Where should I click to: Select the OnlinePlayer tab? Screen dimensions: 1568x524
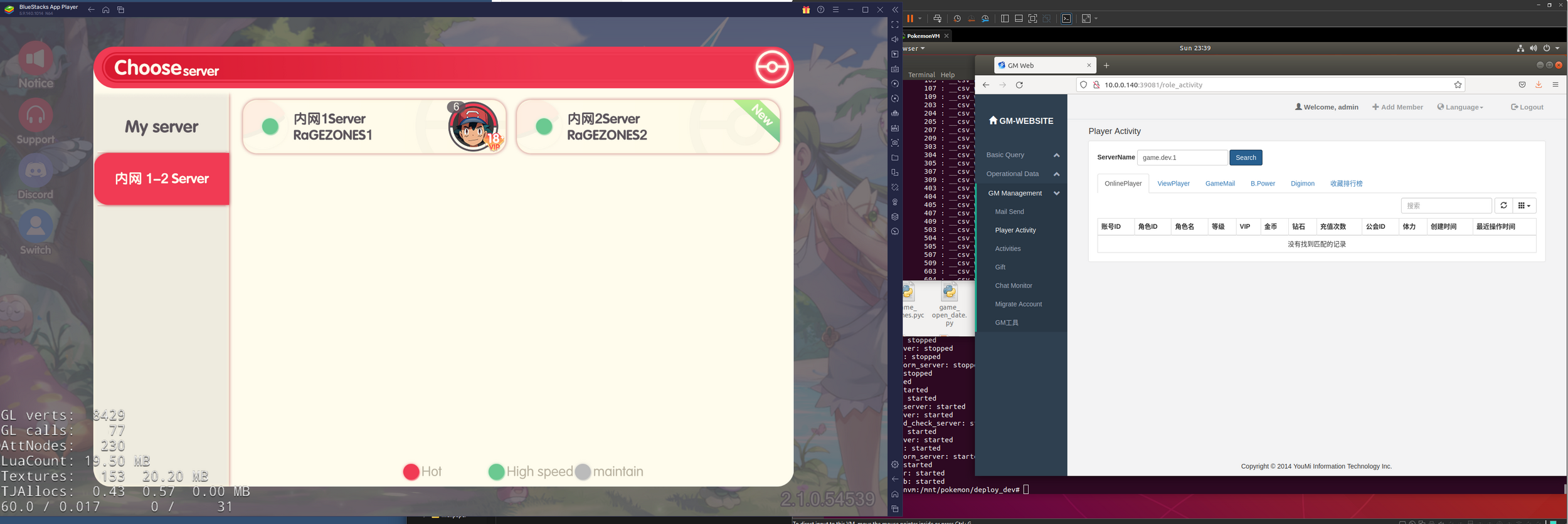(x=1123, y=184)
